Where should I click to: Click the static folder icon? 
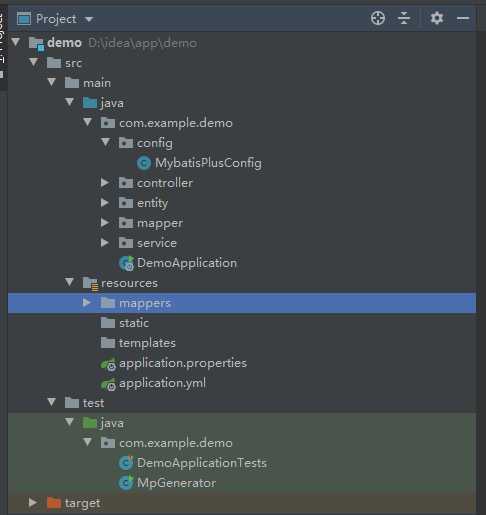pos(108,323)
